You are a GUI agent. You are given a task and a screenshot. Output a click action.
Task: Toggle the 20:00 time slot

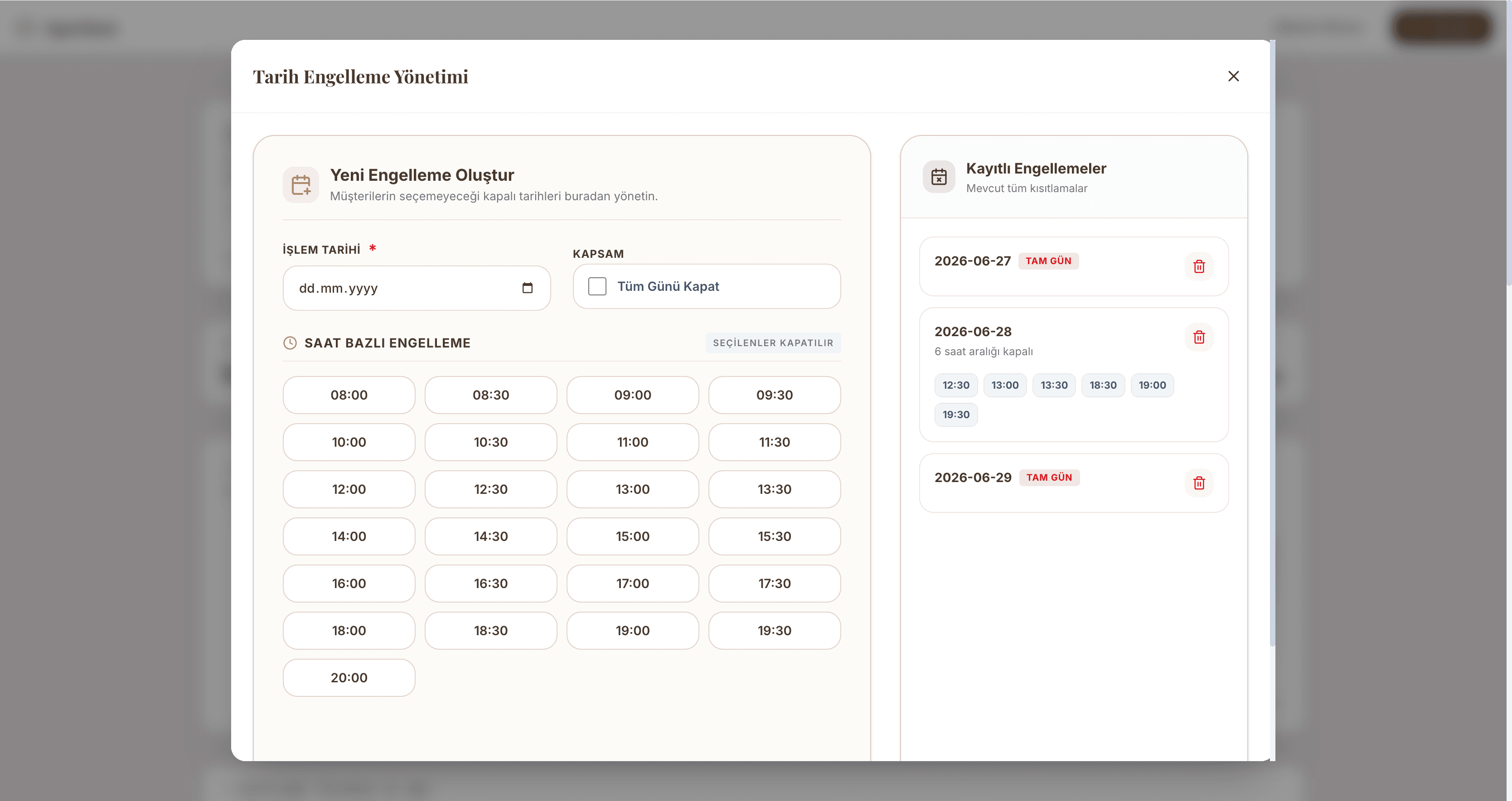point(349,678)
